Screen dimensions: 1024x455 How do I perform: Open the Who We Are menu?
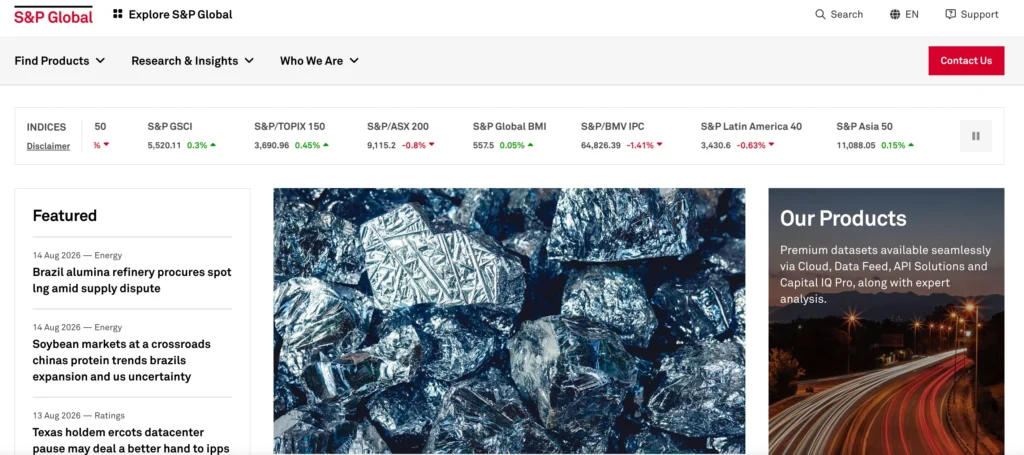click(x=312, y=61)
